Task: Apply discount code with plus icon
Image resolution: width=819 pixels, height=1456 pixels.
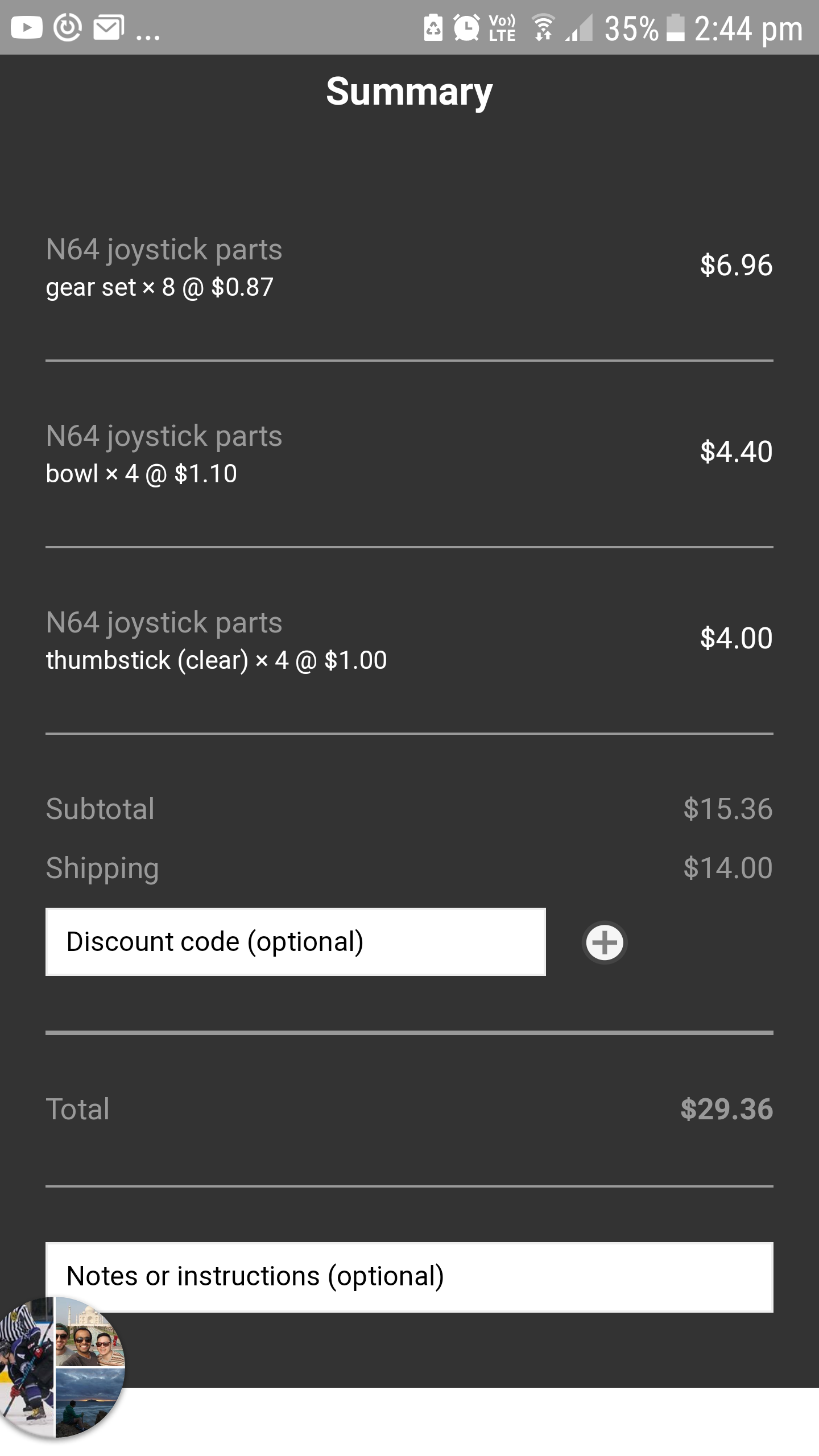Action: [605, 942]
